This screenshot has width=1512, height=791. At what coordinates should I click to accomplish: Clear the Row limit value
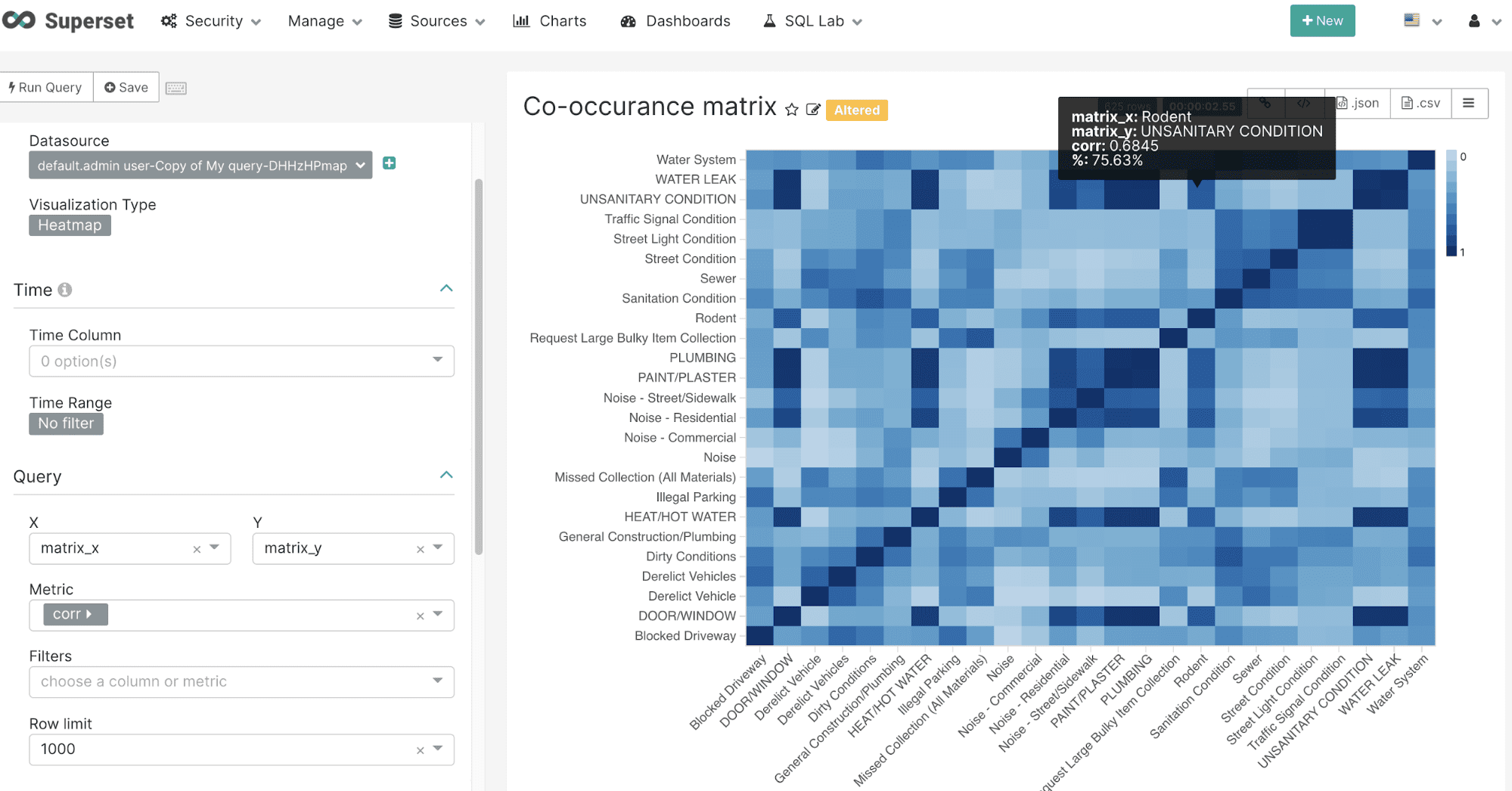[421, 750]
